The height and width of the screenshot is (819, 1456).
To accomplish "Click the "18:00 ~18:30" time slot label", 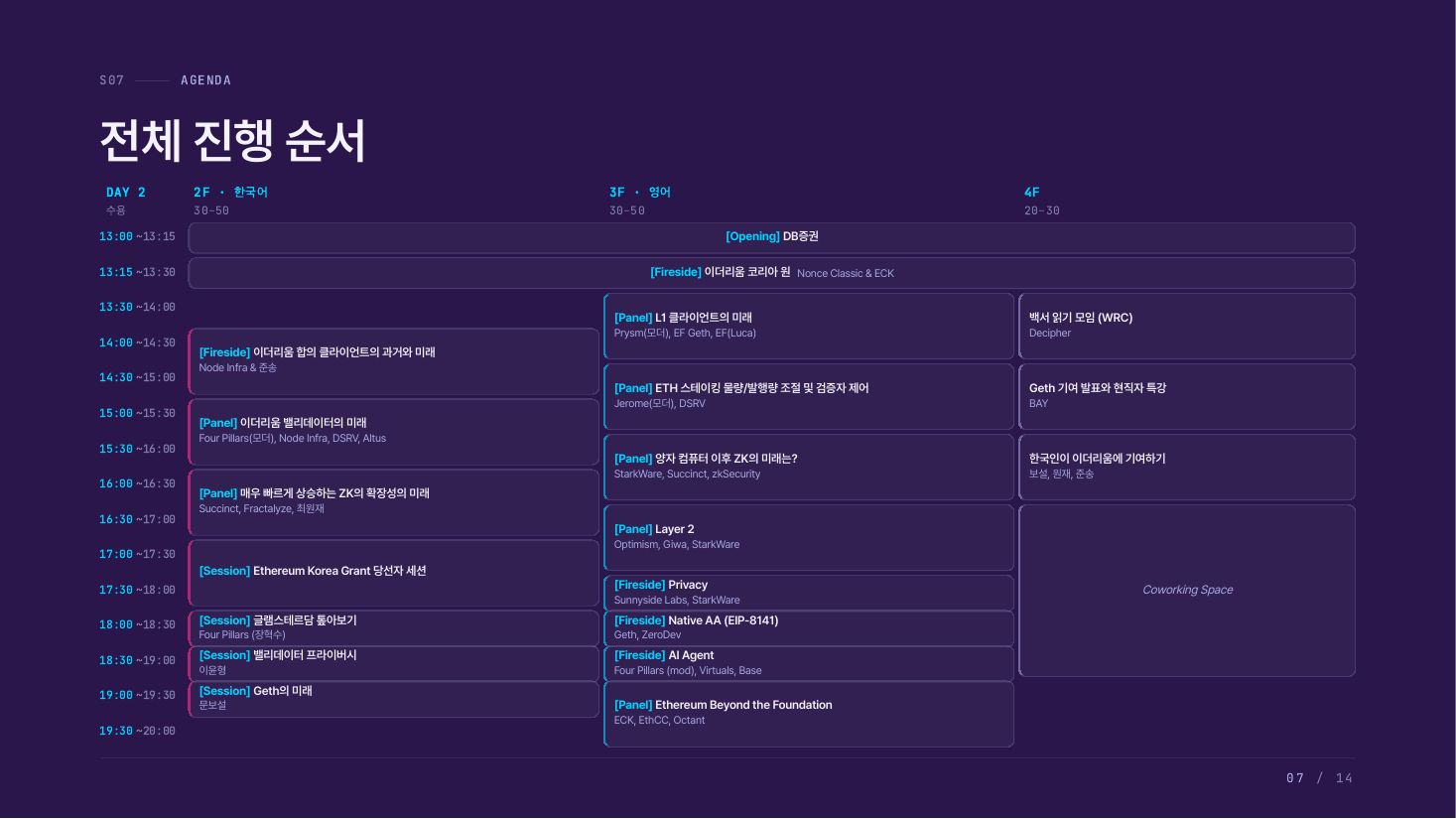I will pos(137,625).
